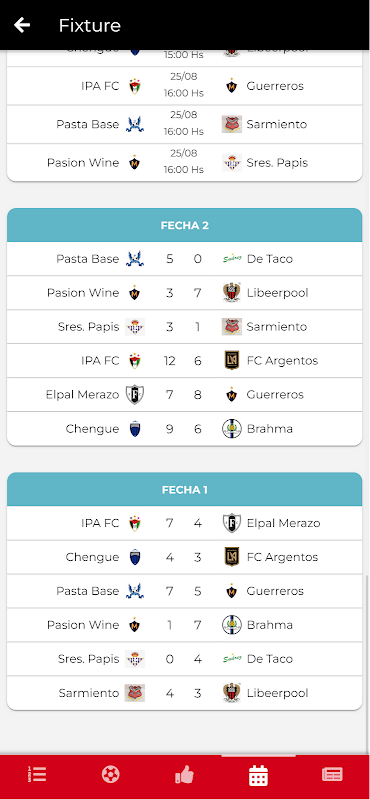Select the FECHA 1 header

pyautogui.click(x=185, y=490)
